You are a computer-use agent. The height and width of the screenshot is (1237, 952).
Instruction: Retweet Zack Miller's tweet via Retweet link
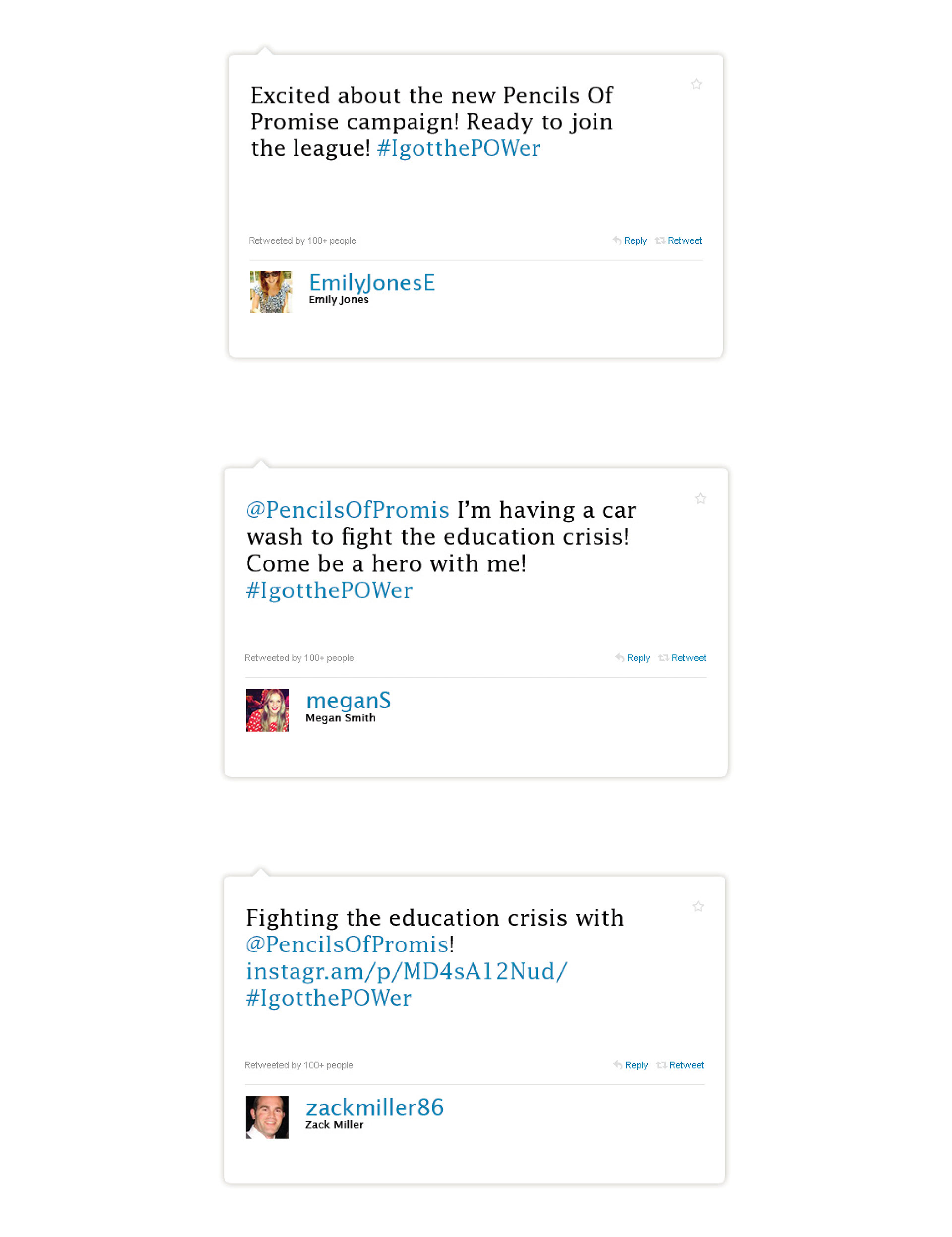[x=686, y=1065]
